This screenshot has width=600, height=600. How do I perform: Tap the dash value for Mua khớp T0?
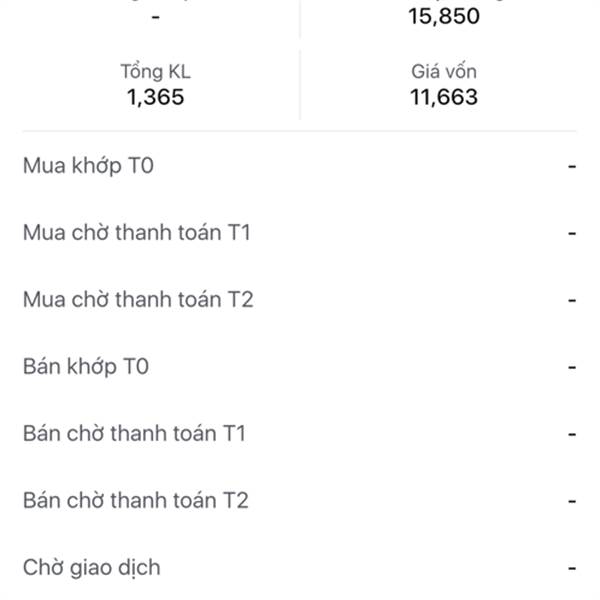[x=572, y=166]
